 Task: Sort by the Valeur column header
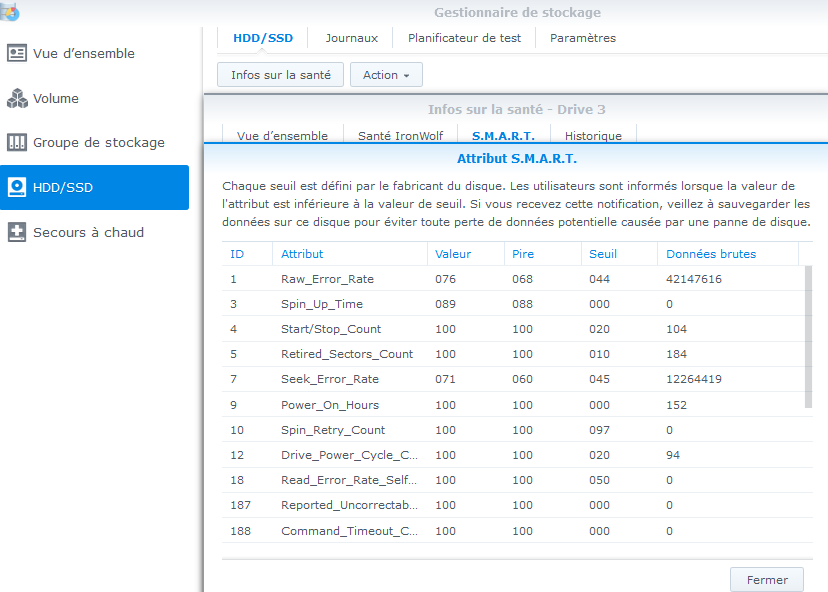tap(466, 254)
